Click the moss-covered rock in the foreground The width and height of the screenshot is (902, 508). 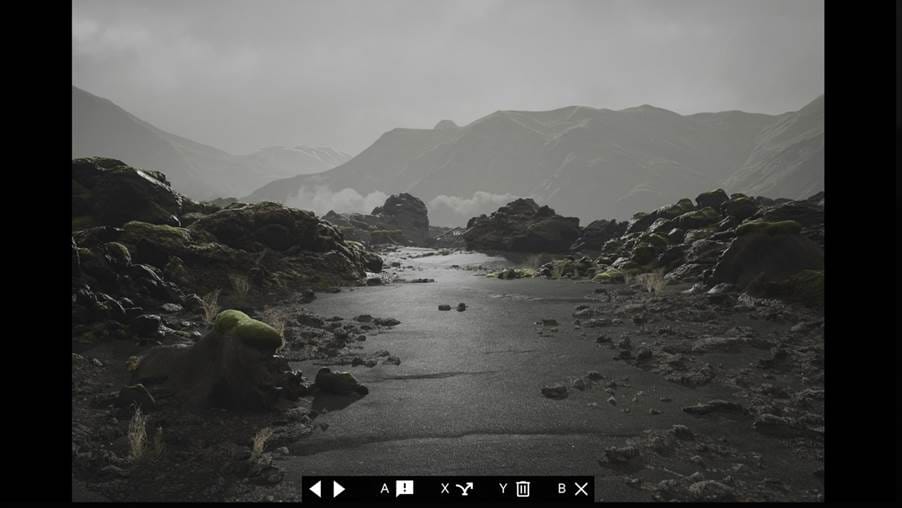[246, 331]
